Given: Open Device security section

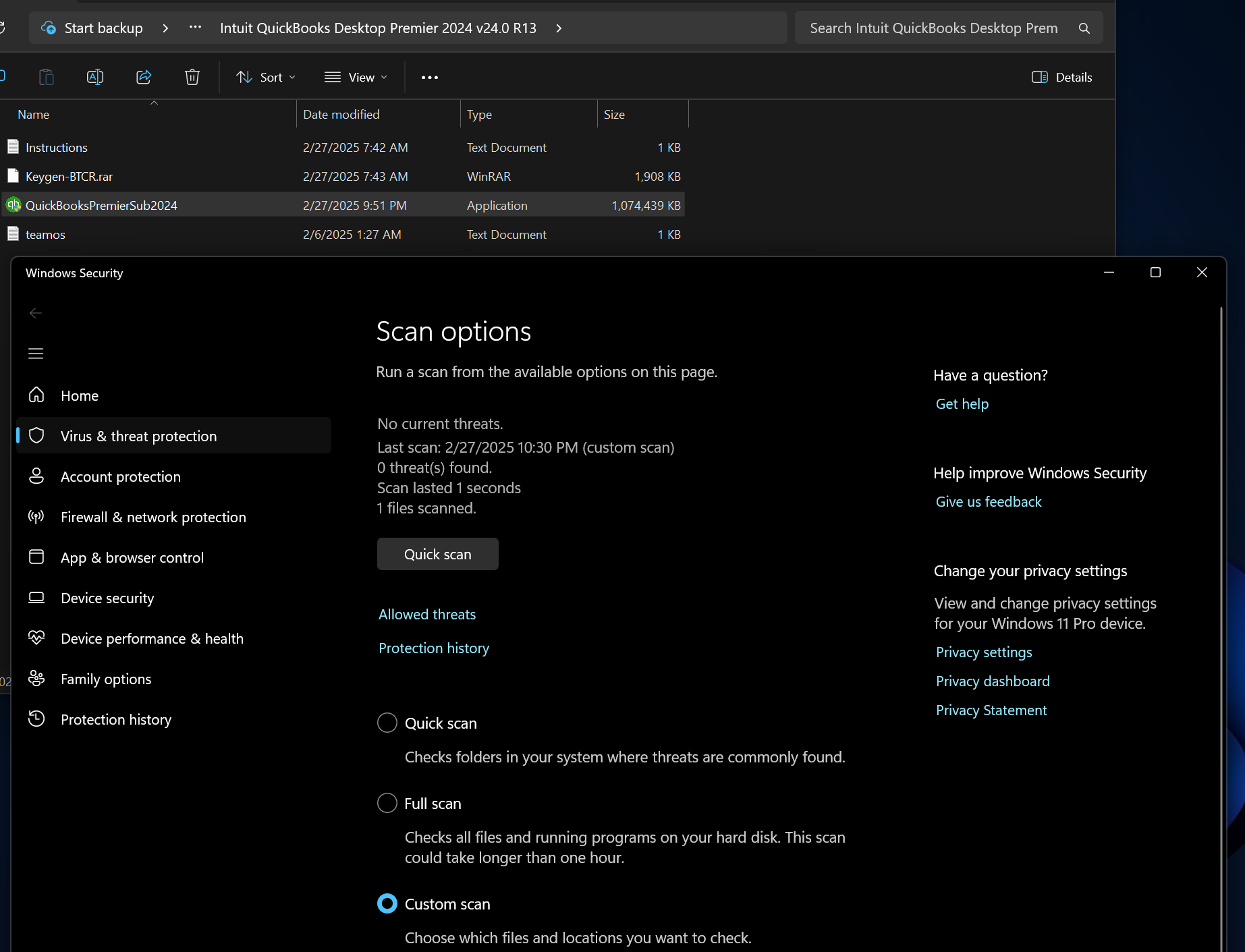Looking at the screenshot, I should click(x=174, y=598).
